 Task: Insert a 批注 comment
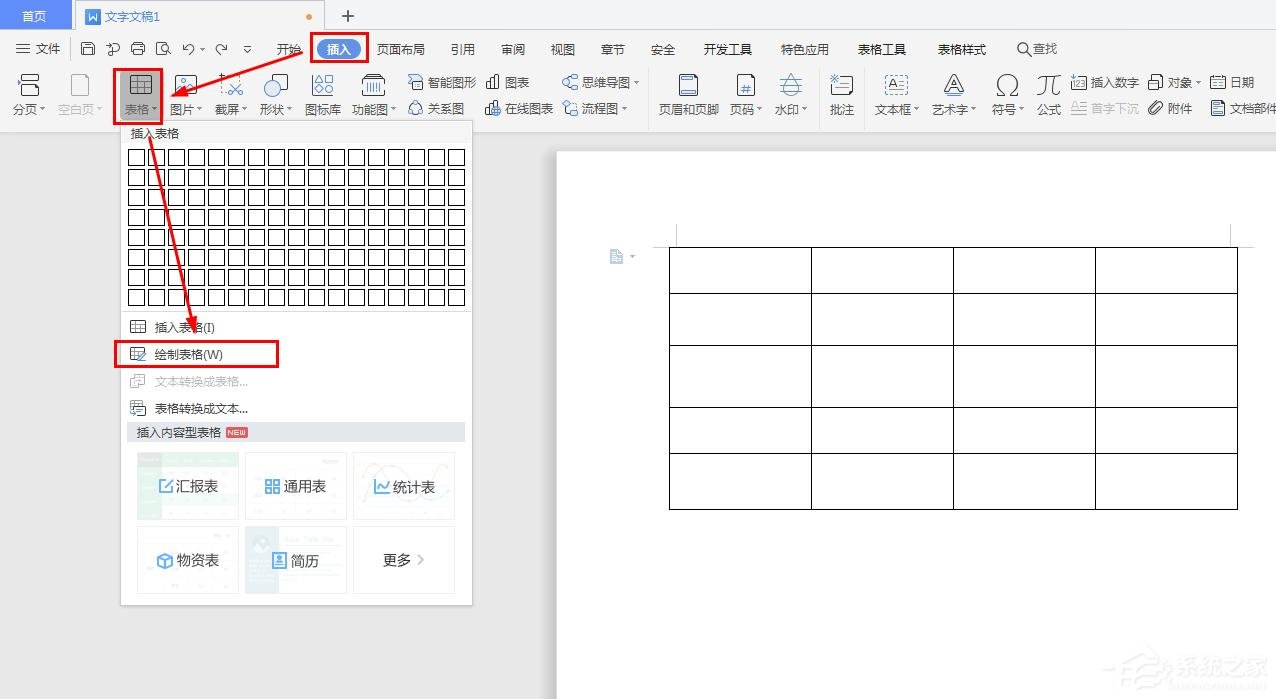[x=841, y=95]
